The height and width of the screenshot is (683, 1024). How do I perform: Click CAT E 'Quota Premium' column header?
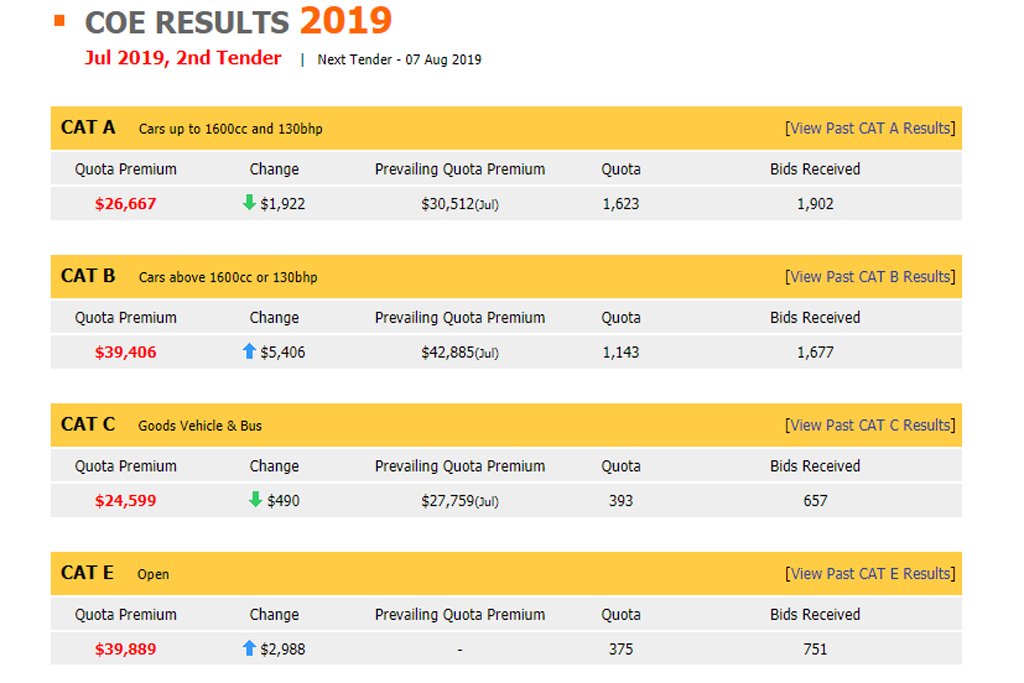coord(125,614)
